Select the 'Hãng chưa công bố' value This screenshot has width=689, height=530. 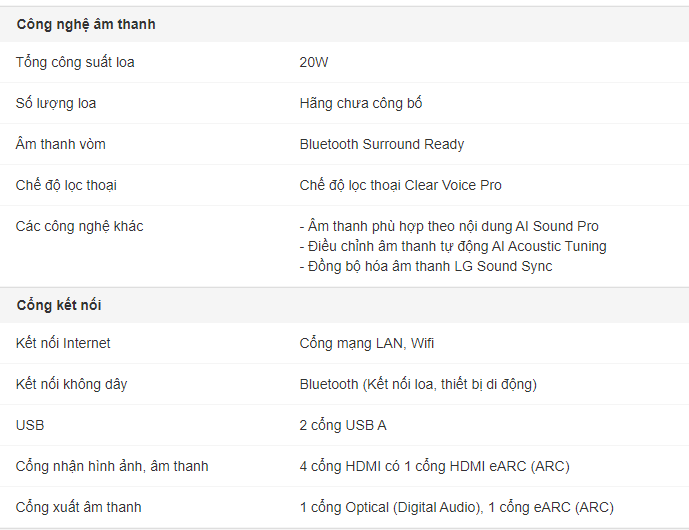tap(361, 103)
